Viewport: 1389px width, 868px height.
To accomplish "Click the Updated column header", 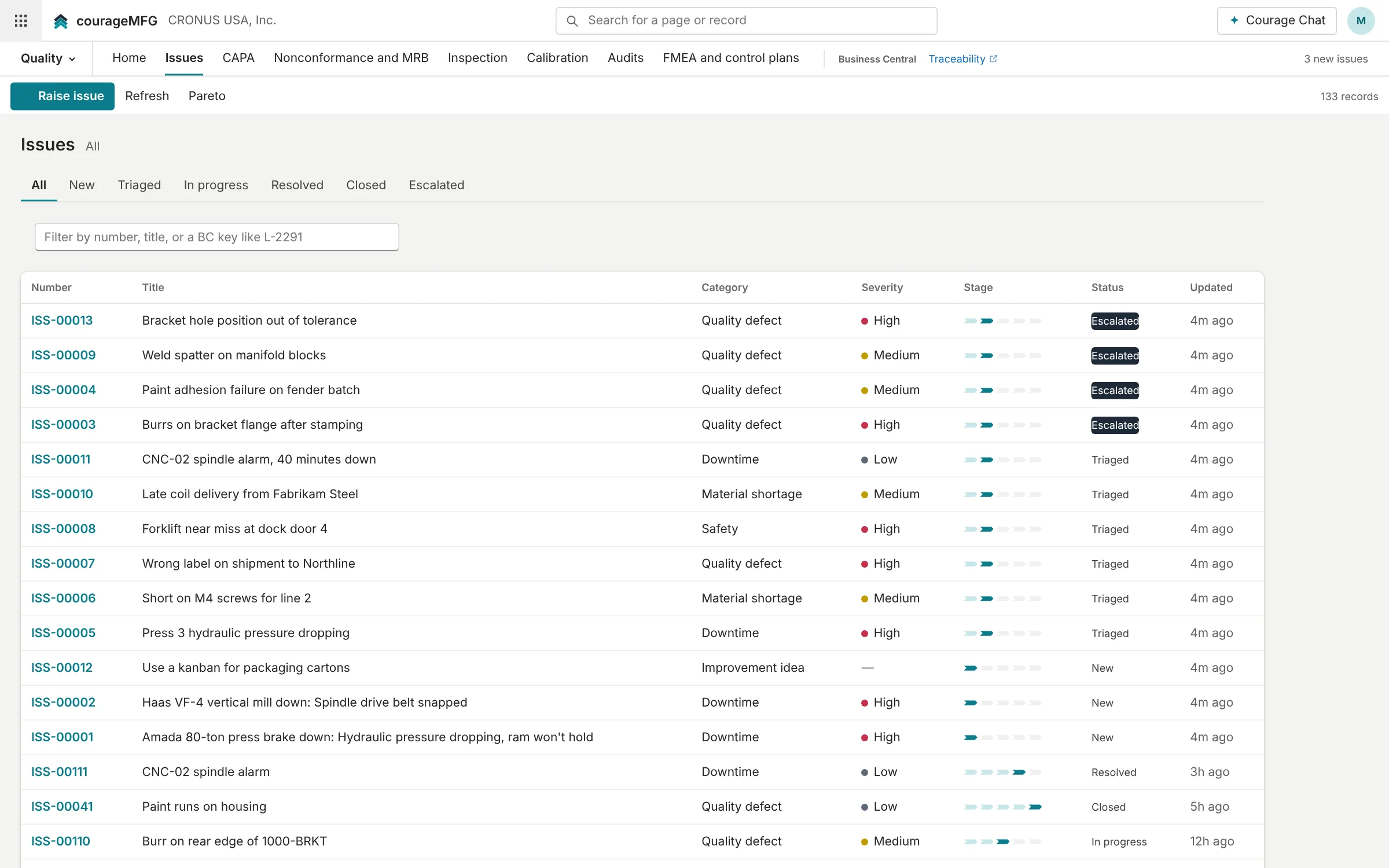I will 1211,288.
